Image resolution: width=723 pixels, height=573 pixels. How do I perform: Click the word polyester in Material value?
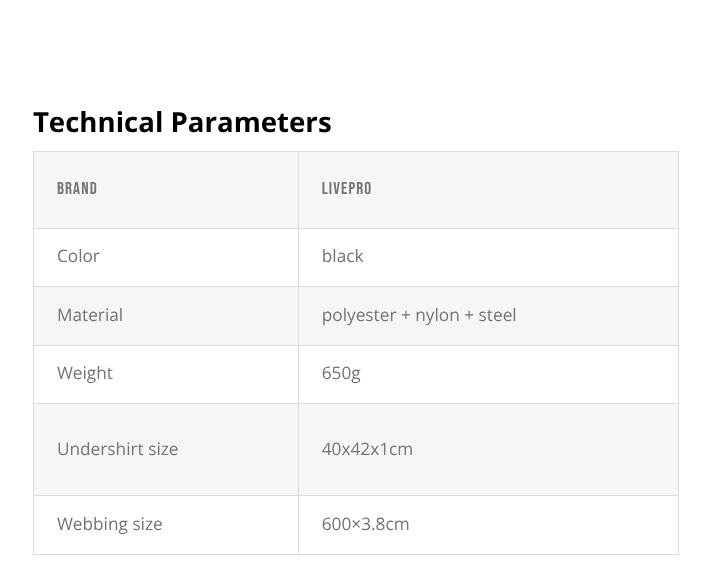[x=358, y=315]
